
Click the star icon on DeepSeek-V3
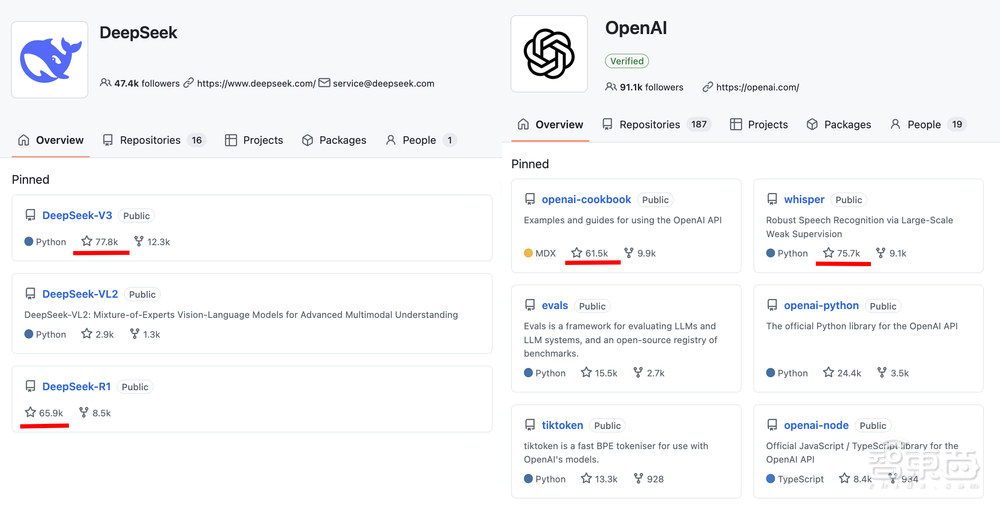pyautogui.click(x=87, y=242)
